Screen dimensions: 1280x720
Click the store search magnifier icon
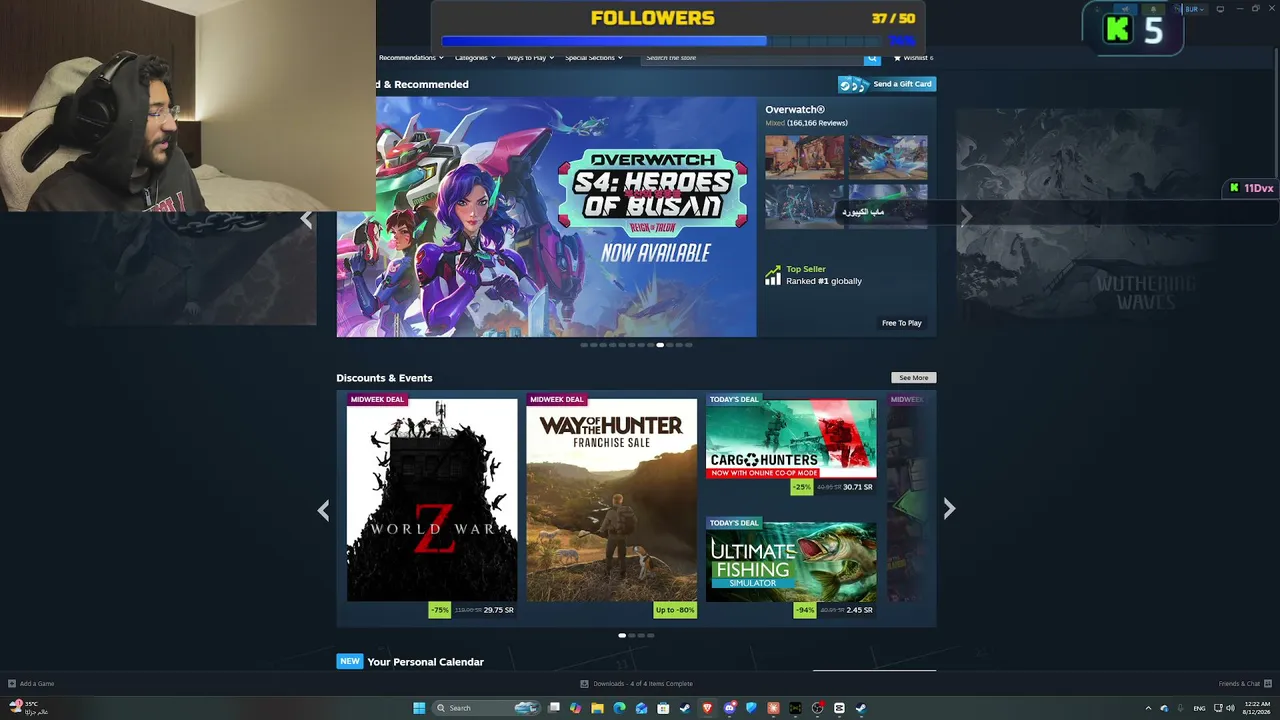click(x=872, y=58)
